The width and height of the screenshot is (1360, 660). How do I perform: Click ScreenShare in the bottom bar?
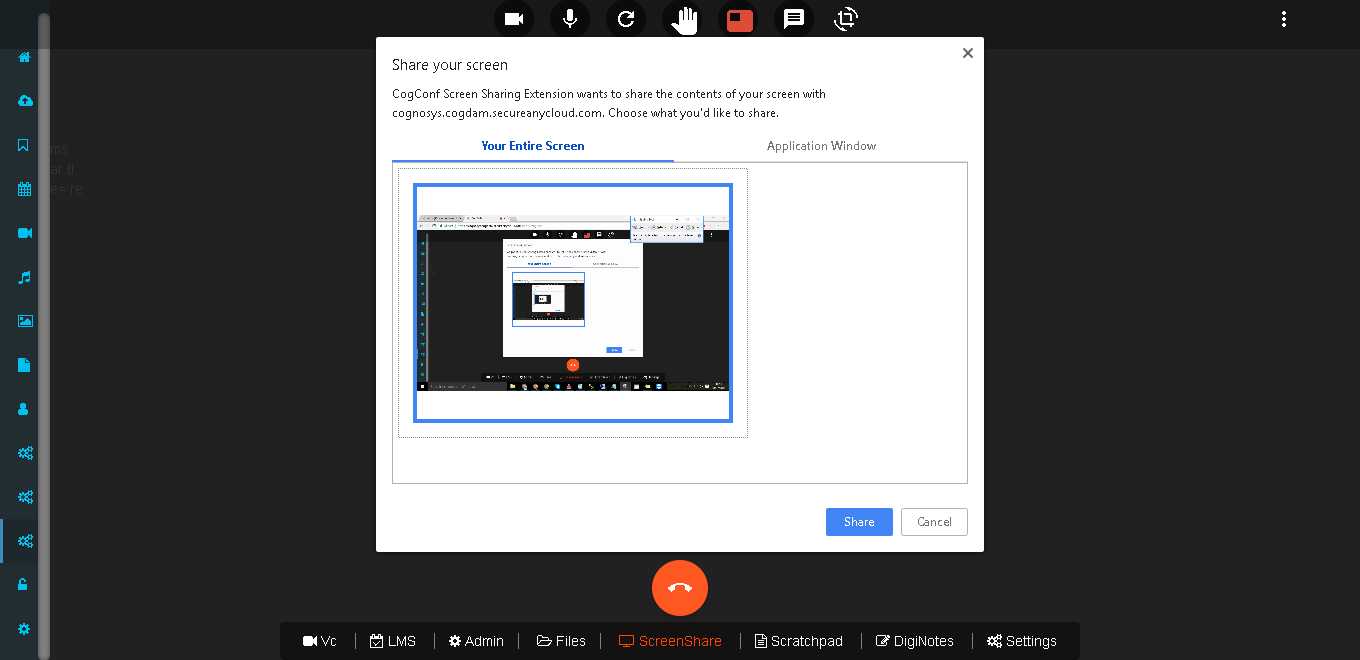(x=670, y=641)
